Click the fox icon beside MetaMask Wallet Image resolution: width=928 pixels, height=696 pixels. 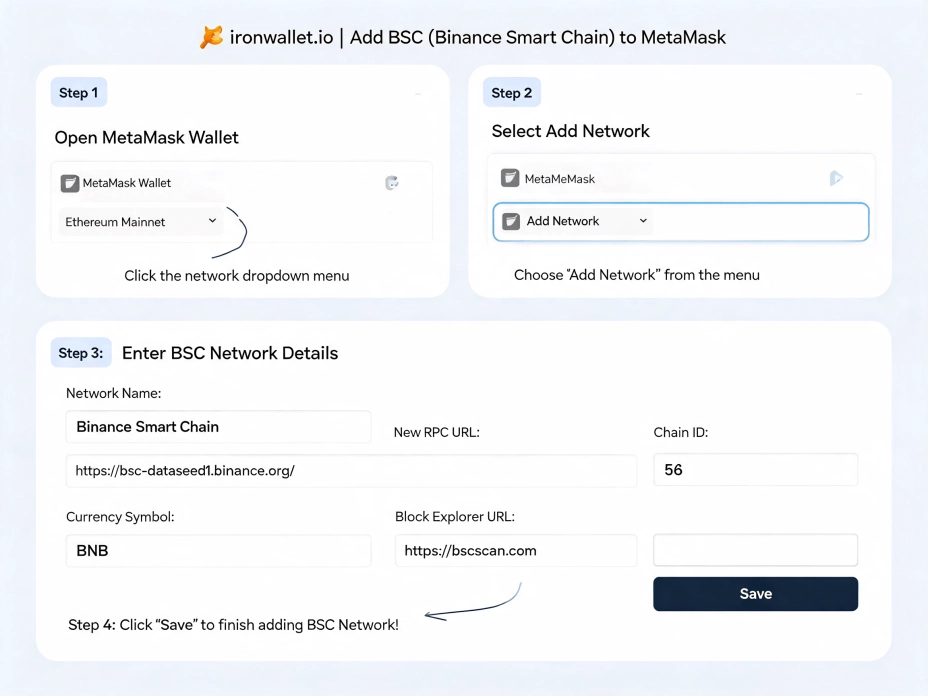[392, 183]
